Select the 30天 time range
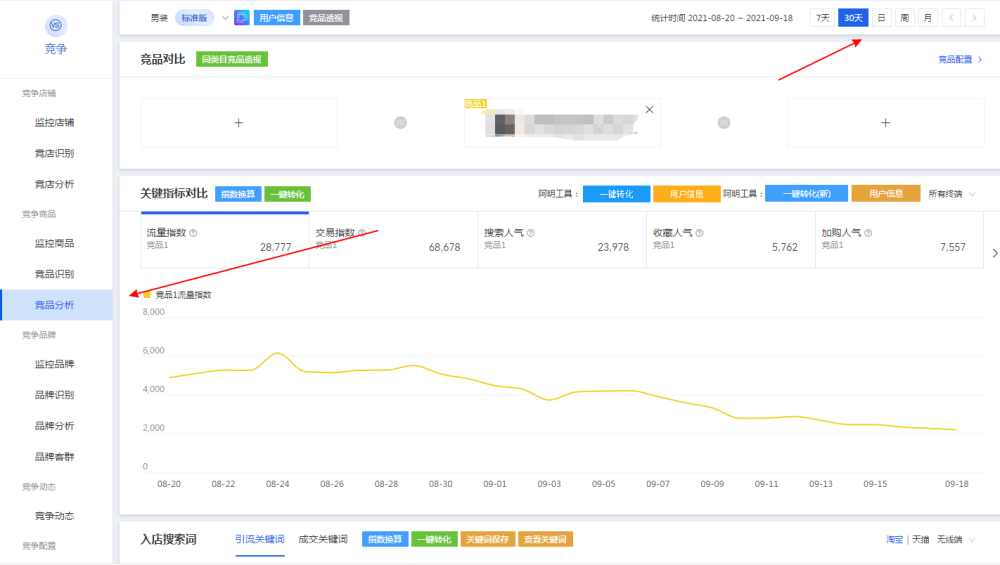The height and width of the screenshot is (565, 1000). tap(853, 18)
